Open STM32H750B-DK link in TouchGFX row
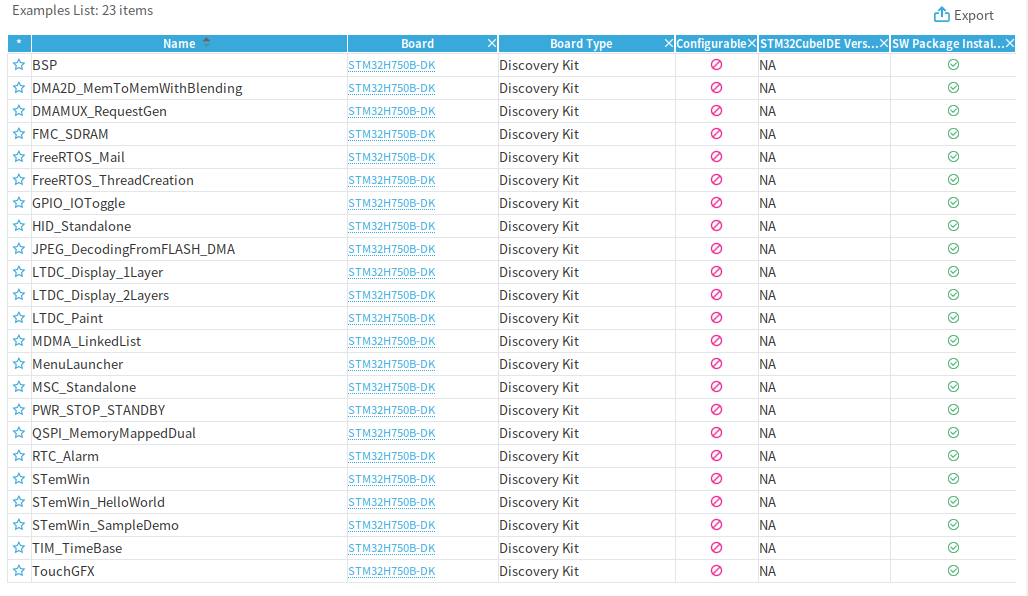 391,571
